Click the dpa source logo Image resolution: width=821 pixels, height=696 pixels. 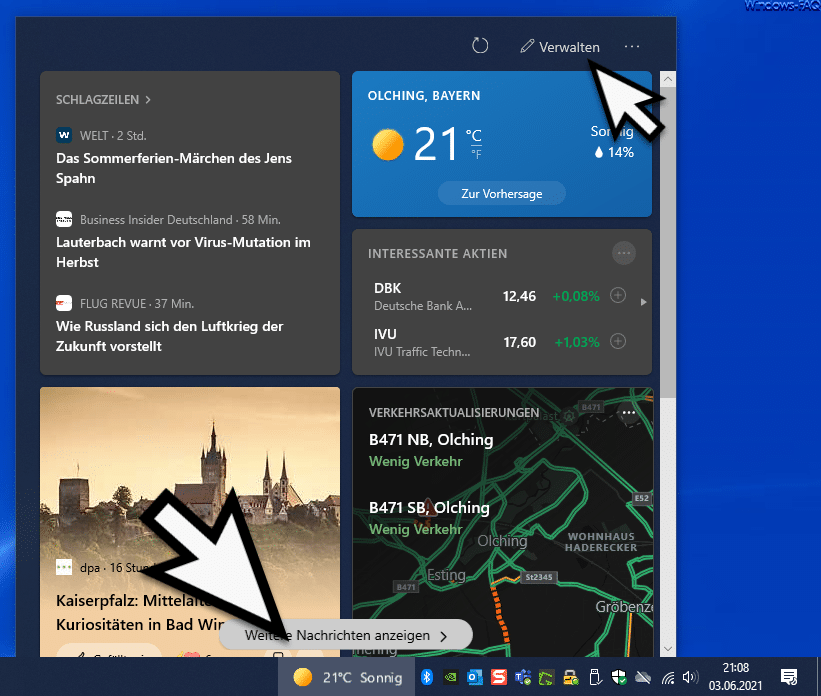tap(64, 567)
